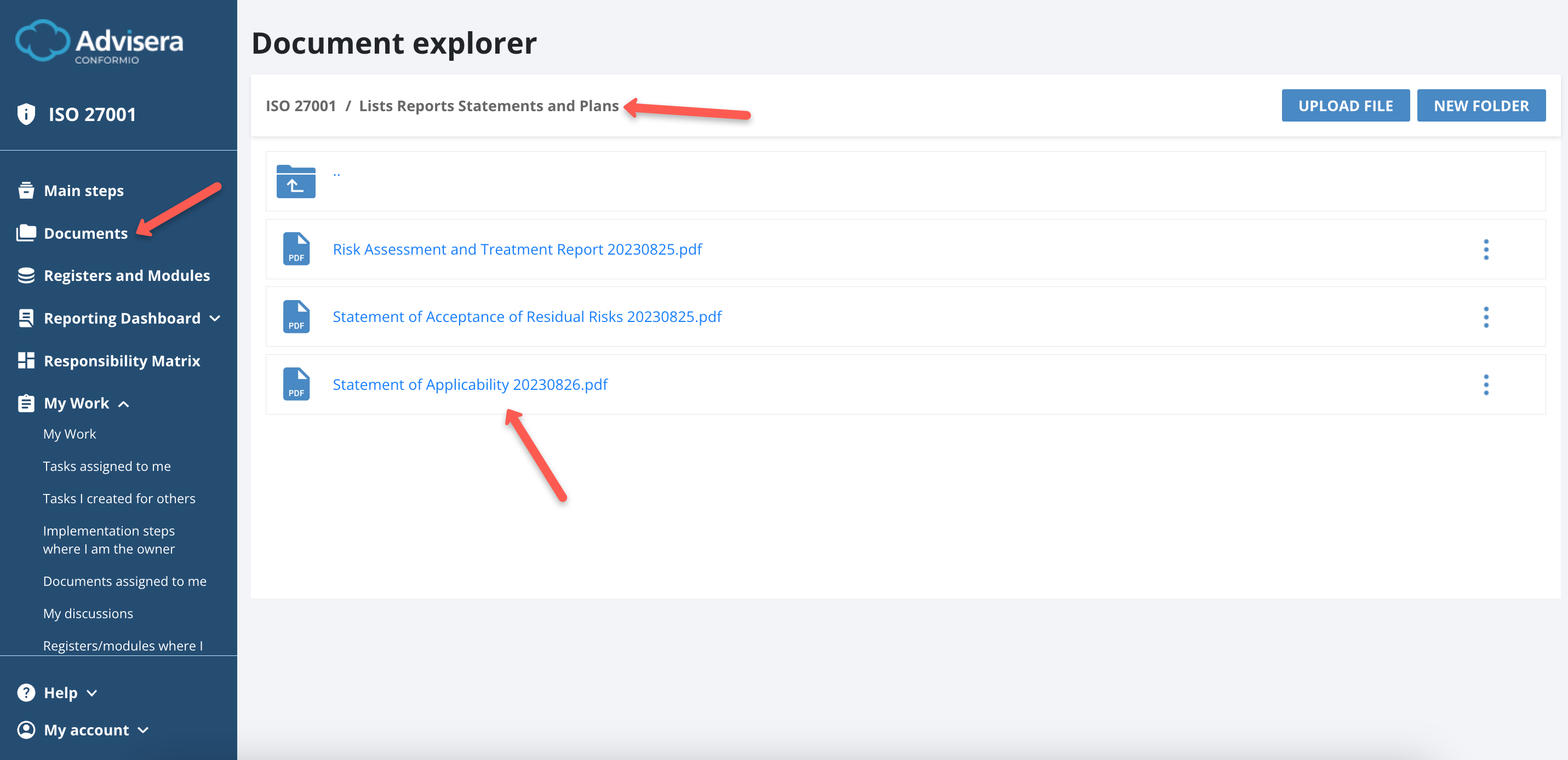Open three-dot menu for Statement of Applicability

coord(1485,384)
